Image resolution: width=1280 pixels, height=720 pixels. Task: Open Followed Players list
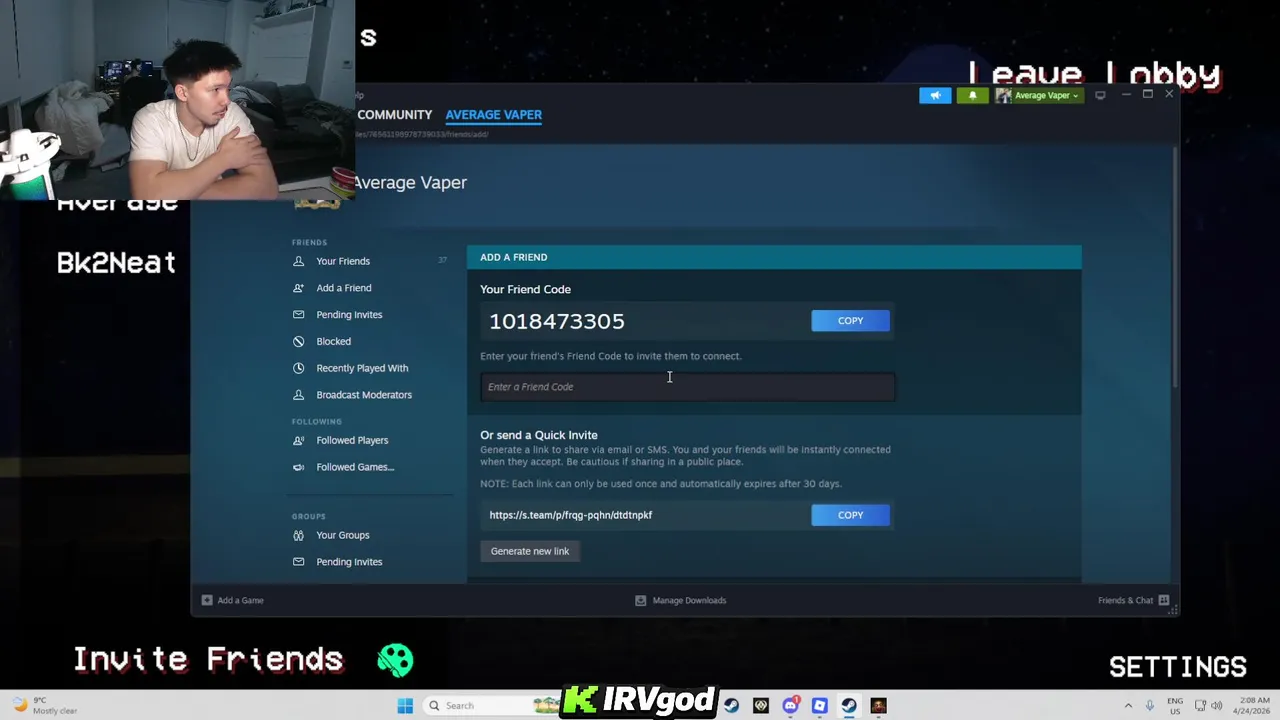[352, 440]
